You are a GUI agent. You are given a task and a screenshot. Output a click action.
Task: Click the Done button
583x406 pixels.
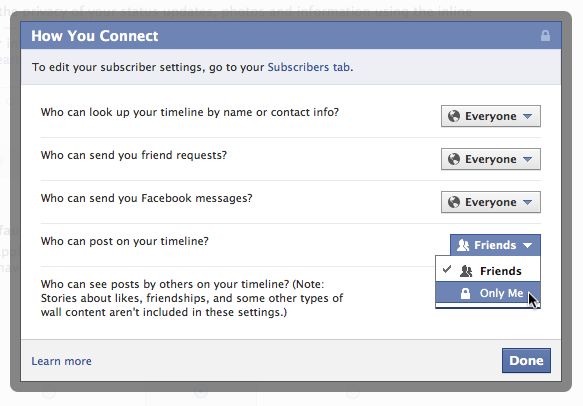coord(526,360)
